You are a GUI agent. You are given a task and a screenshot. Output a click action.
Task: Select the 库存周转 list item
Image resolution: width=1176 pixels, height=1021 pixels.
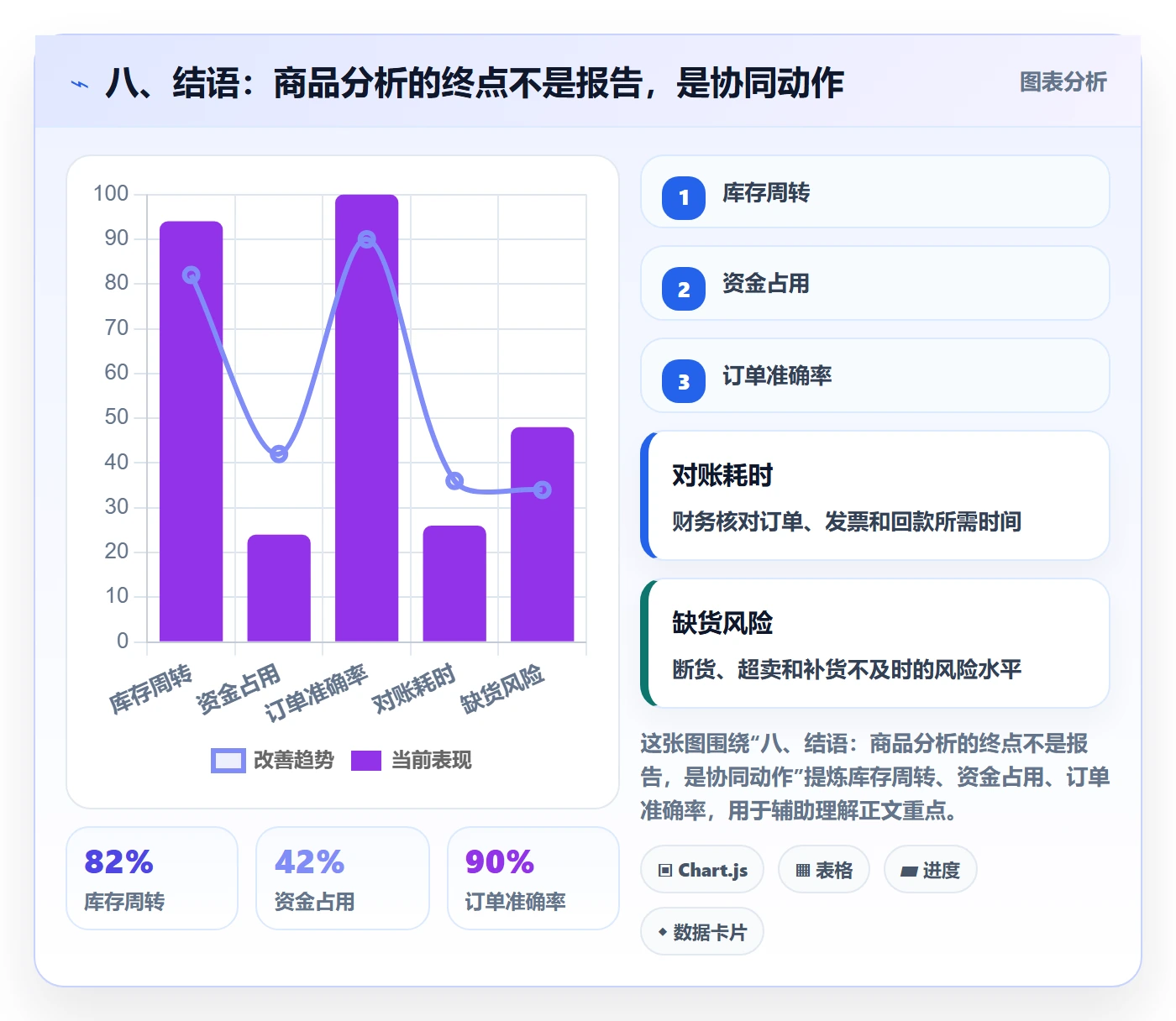tap(874, 191)
